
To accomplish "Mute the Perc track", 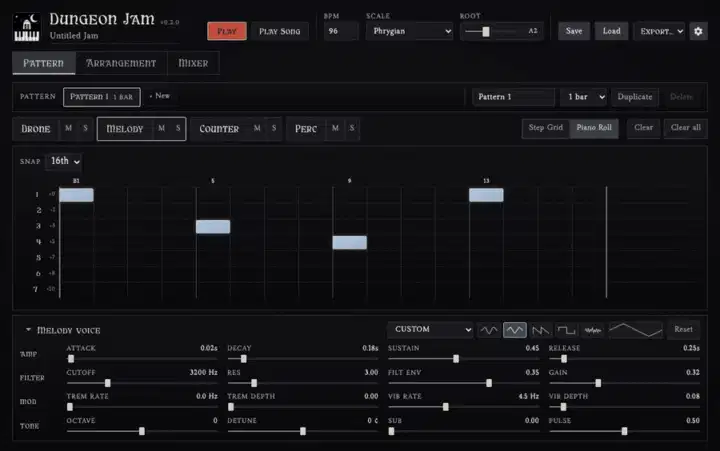I will (335, 129).
